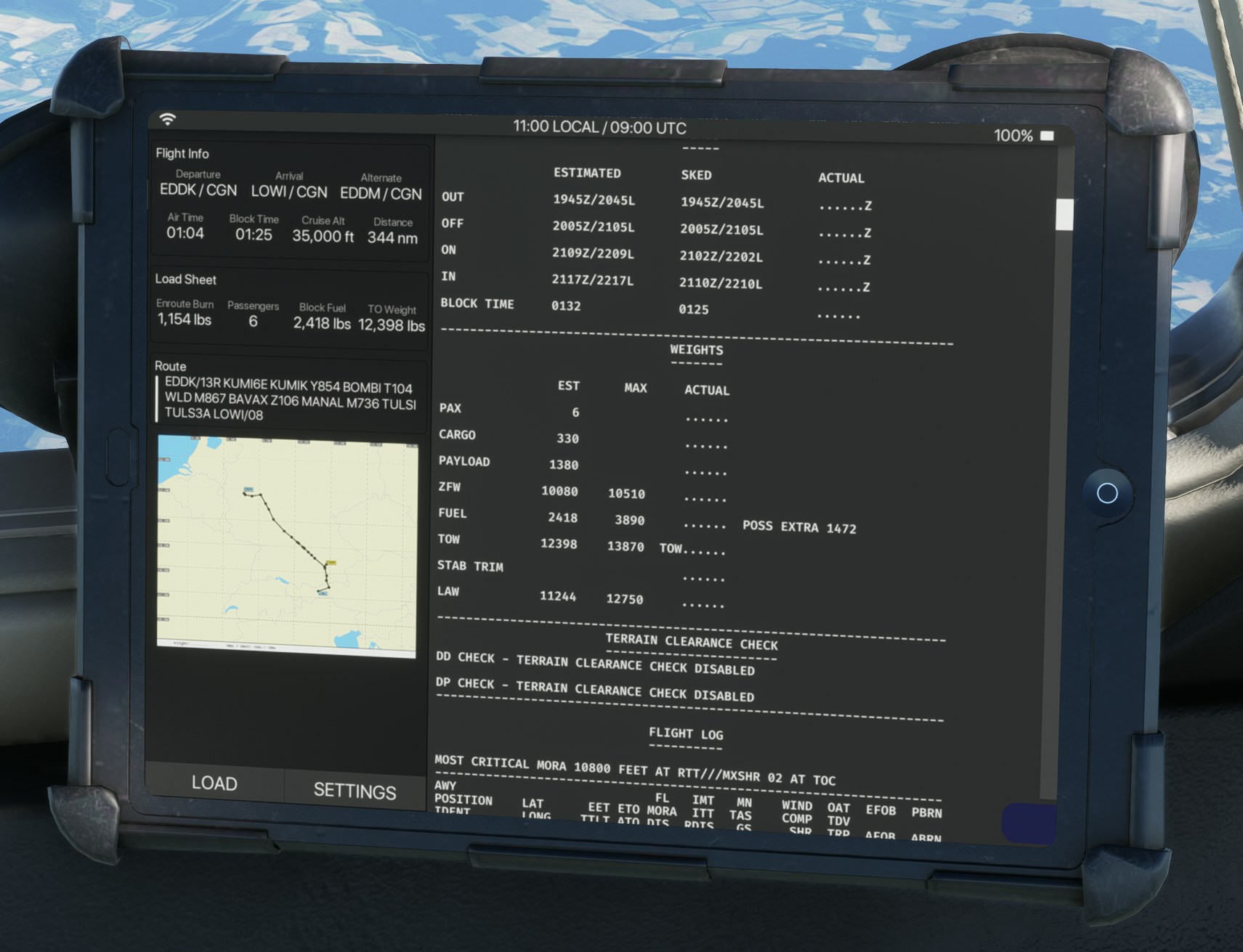
Task: Click the Alternate EDDM / CGN field
Action: 381,194
